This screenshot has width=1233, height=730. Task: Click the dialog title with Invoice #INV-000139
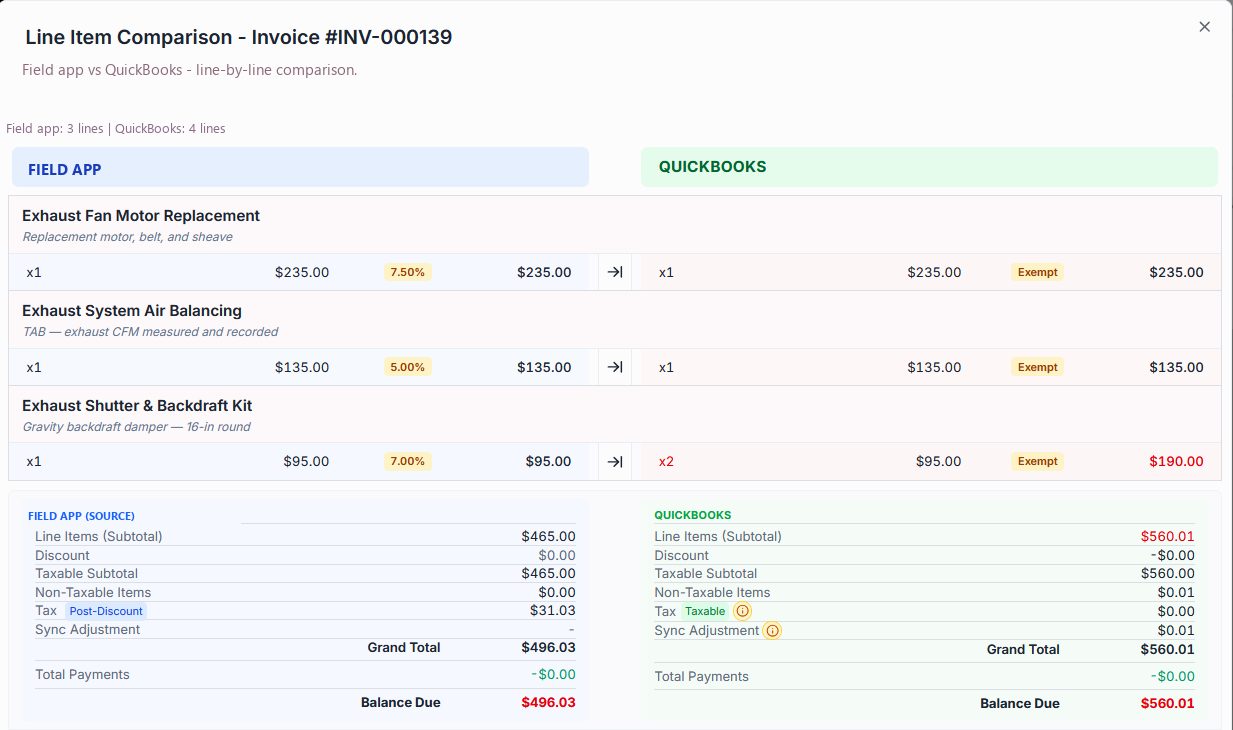239,37
